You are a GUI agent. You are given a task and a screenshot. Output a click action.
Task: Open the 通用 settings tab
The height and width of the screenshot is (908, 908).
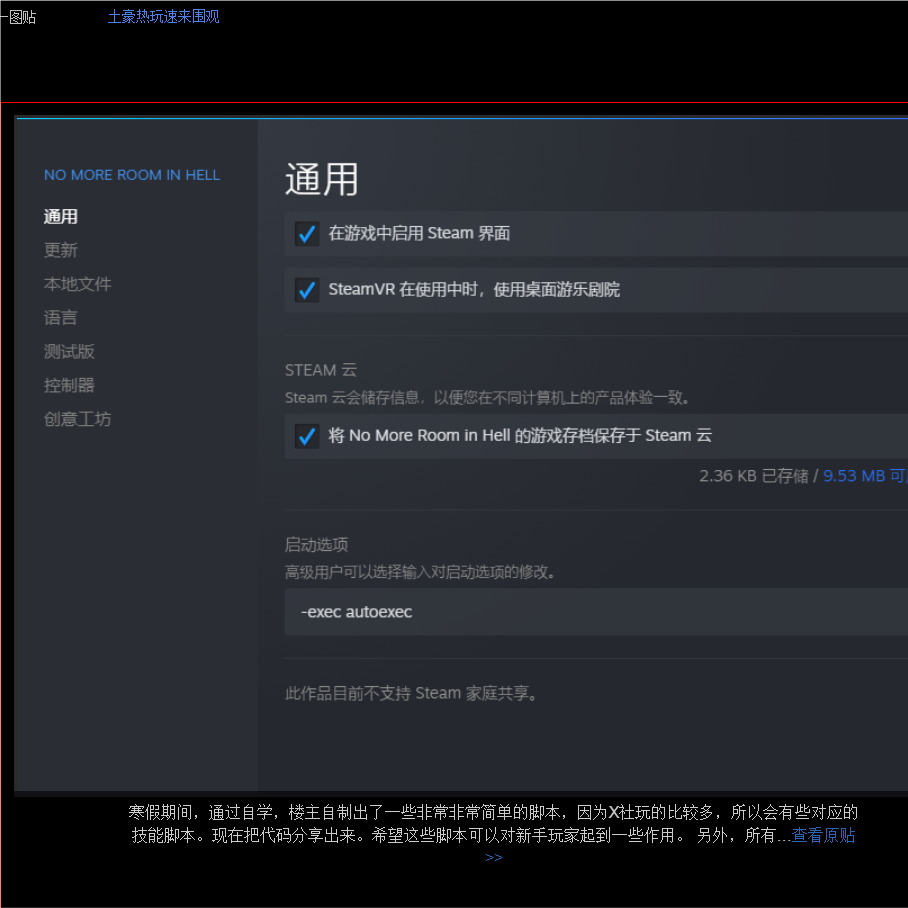click(x=61, y=217)
